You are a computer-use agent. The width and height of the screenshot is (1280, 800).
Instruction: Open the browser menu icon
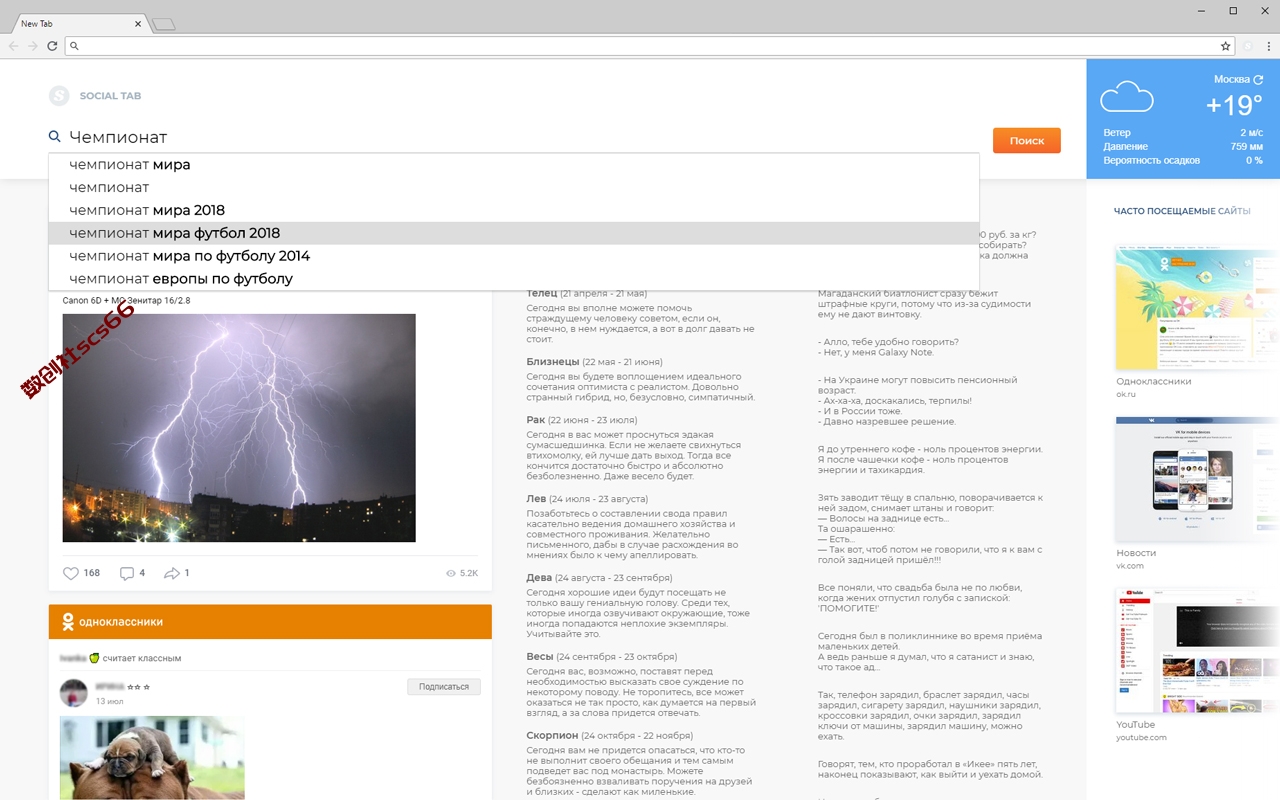1269,46
